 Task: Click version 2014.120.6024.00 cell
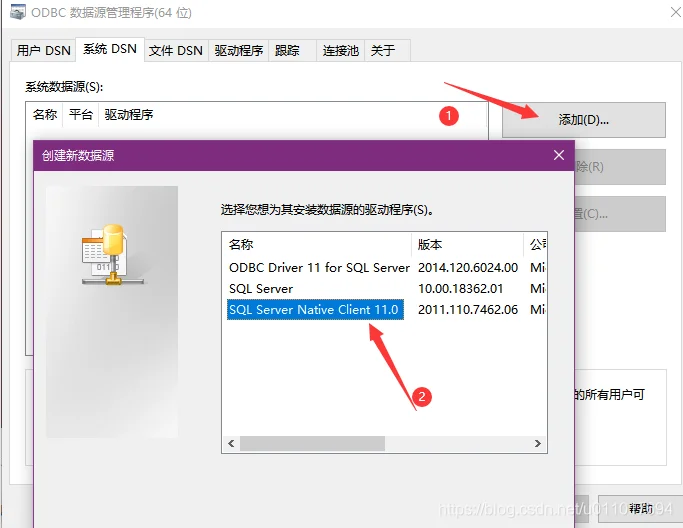(468, 267)
